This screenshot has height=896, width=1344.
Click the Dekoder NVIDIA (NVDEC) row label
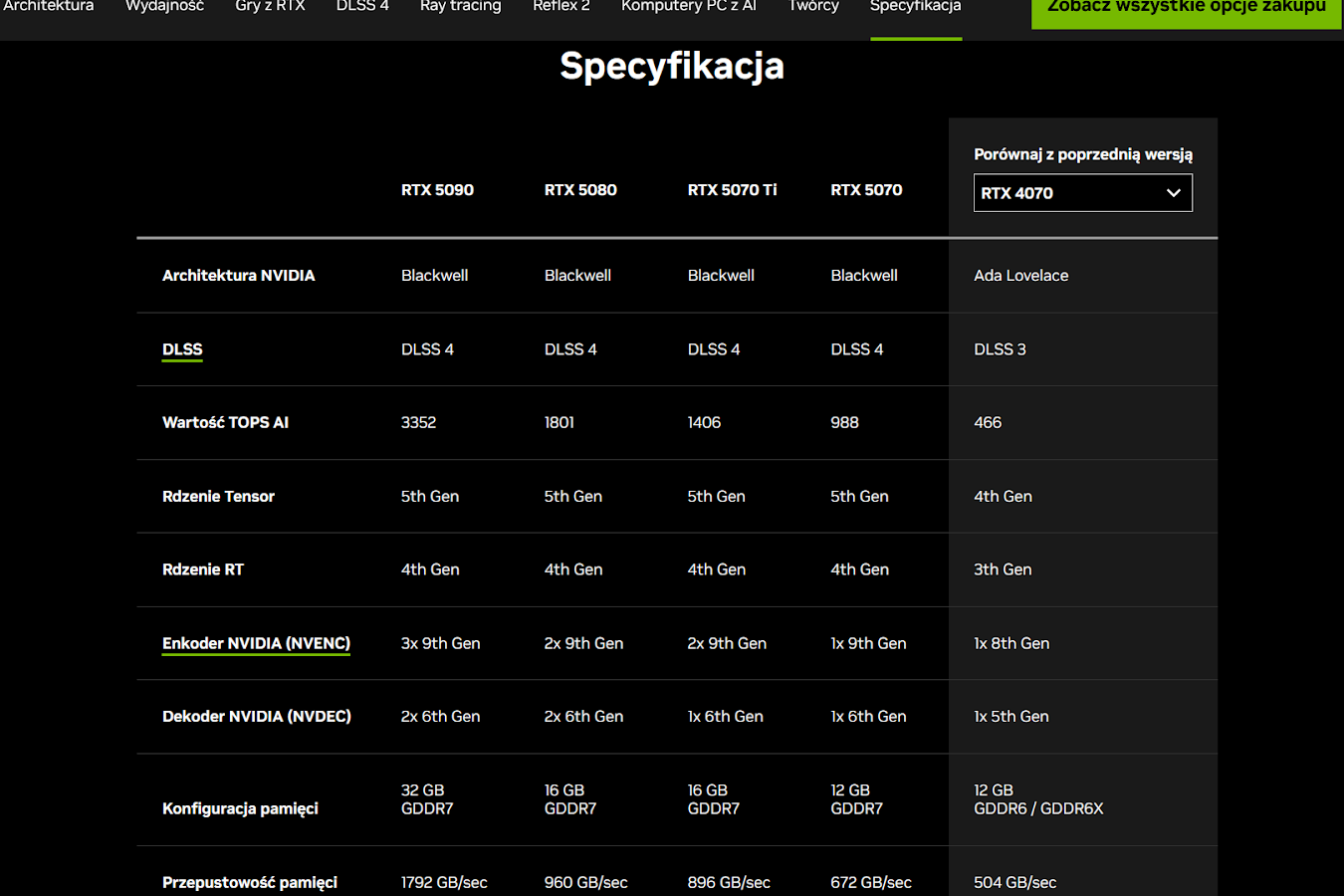[257, 717]
